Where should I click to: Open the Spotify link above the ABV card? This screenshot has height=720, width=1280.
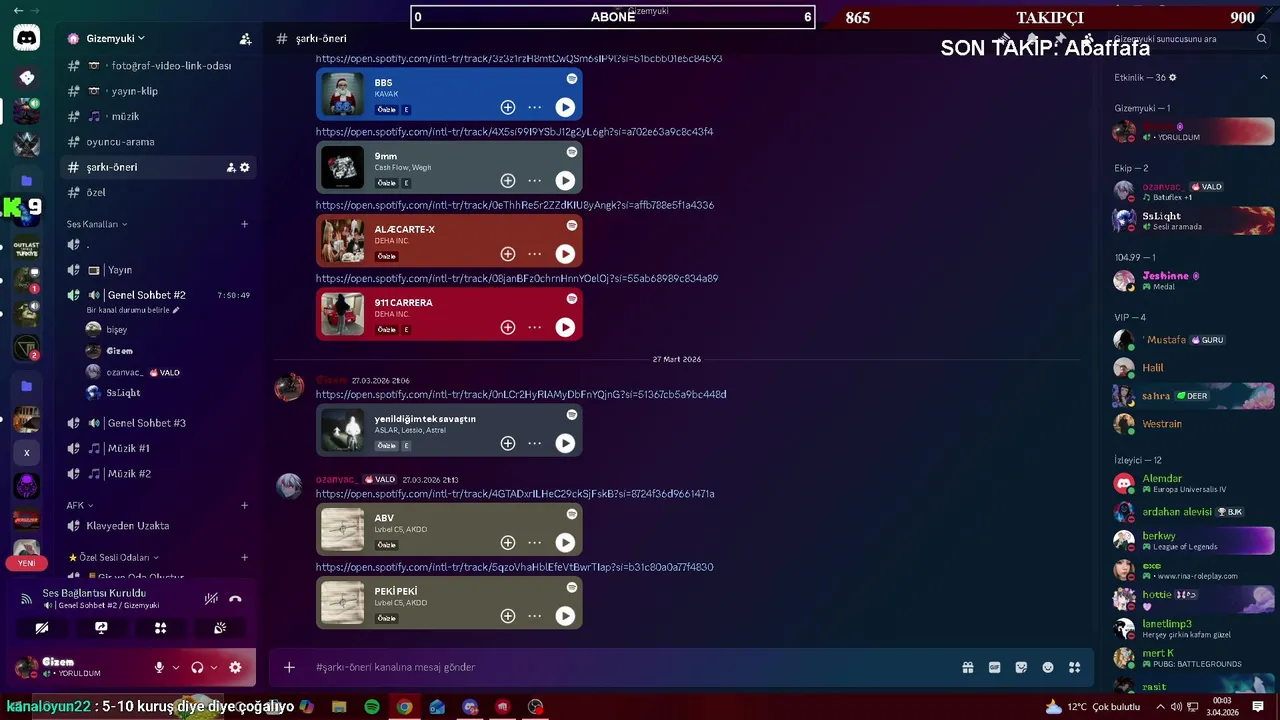click(x=515, y=494)
